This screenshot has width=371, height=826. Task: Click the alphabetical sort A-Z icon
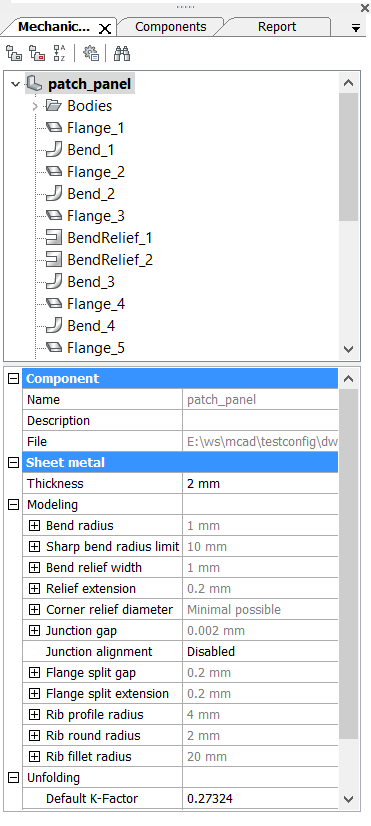click(x=60, y=53)
